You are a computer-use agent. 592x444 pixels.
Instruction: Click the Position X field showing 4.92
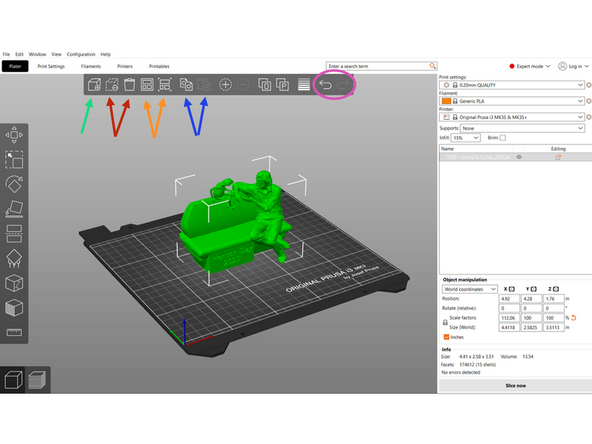(509, 299)
